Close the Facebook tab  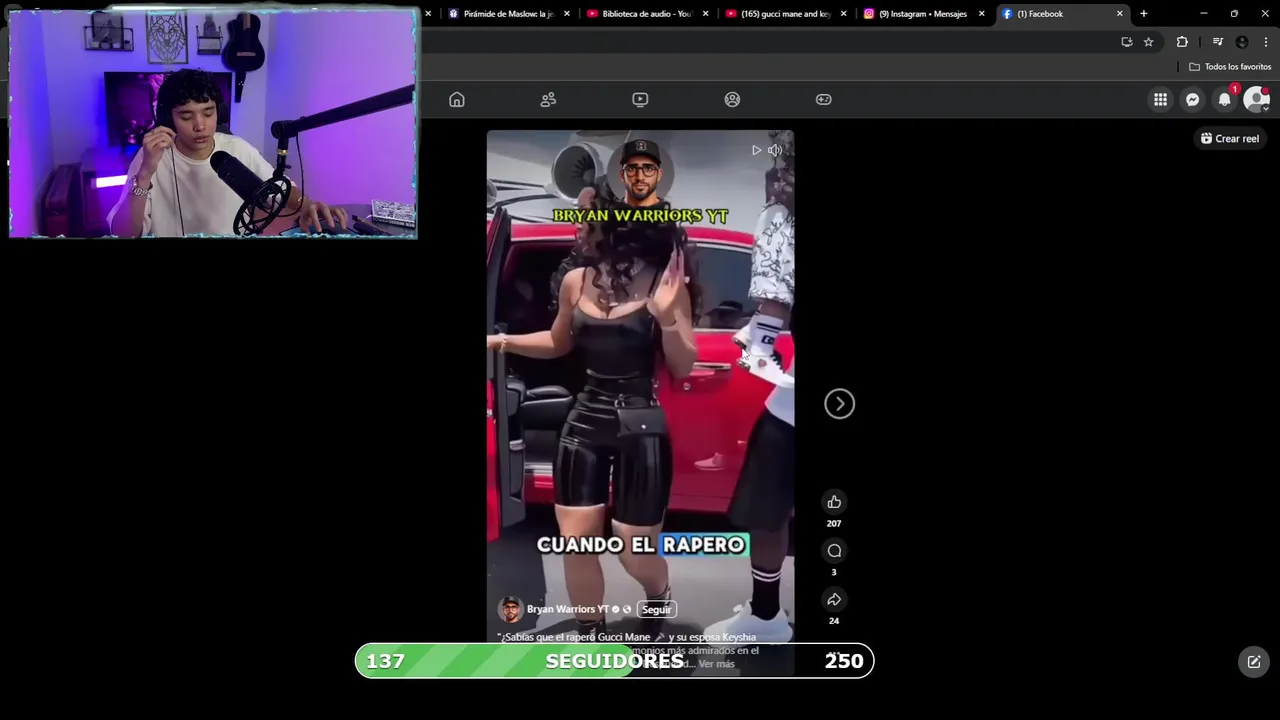(1119, 14)
